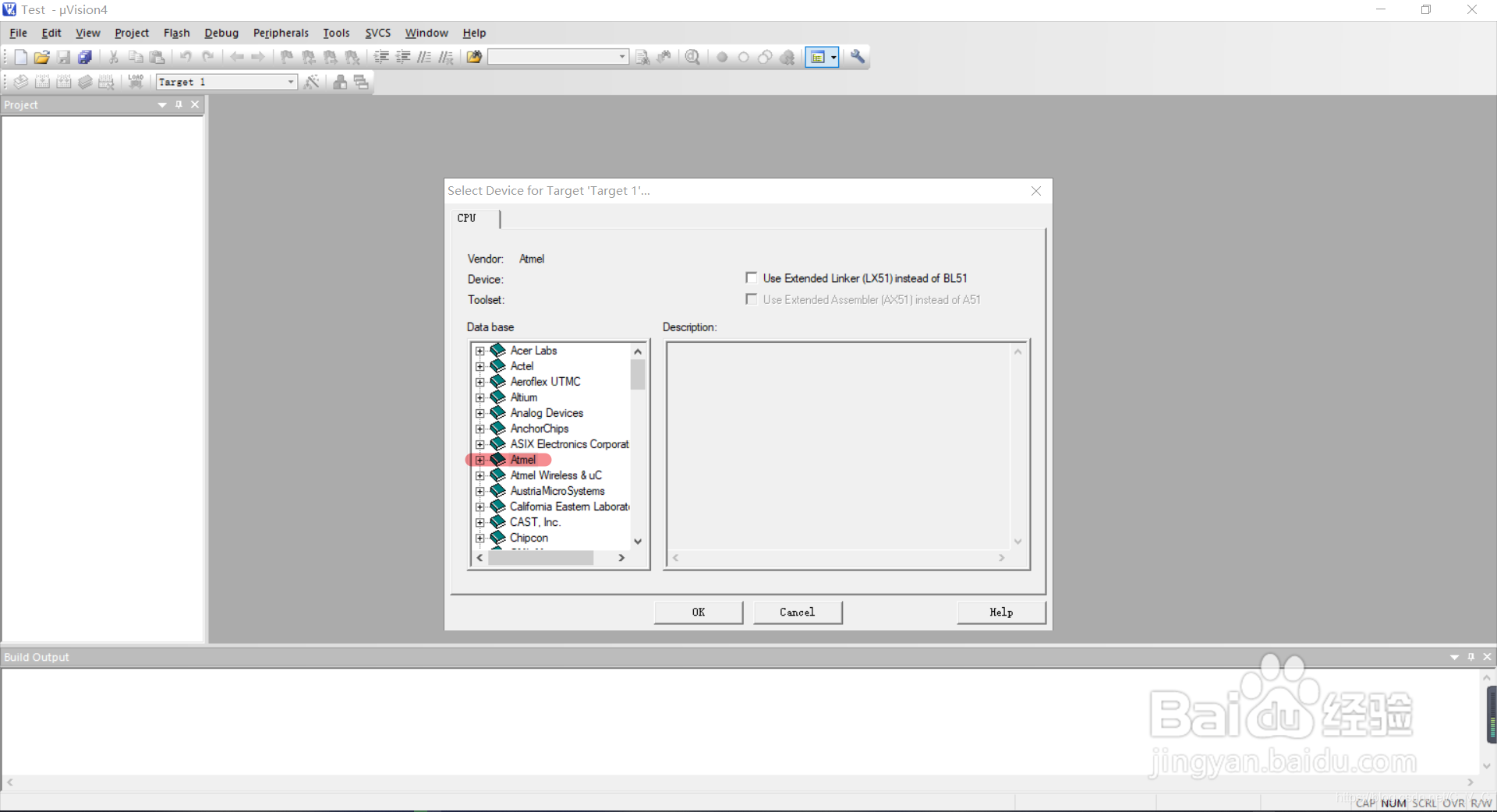Open the find text combo box dropdown
The height and width of the screenshot is (812, 1497).
point(622,57)
